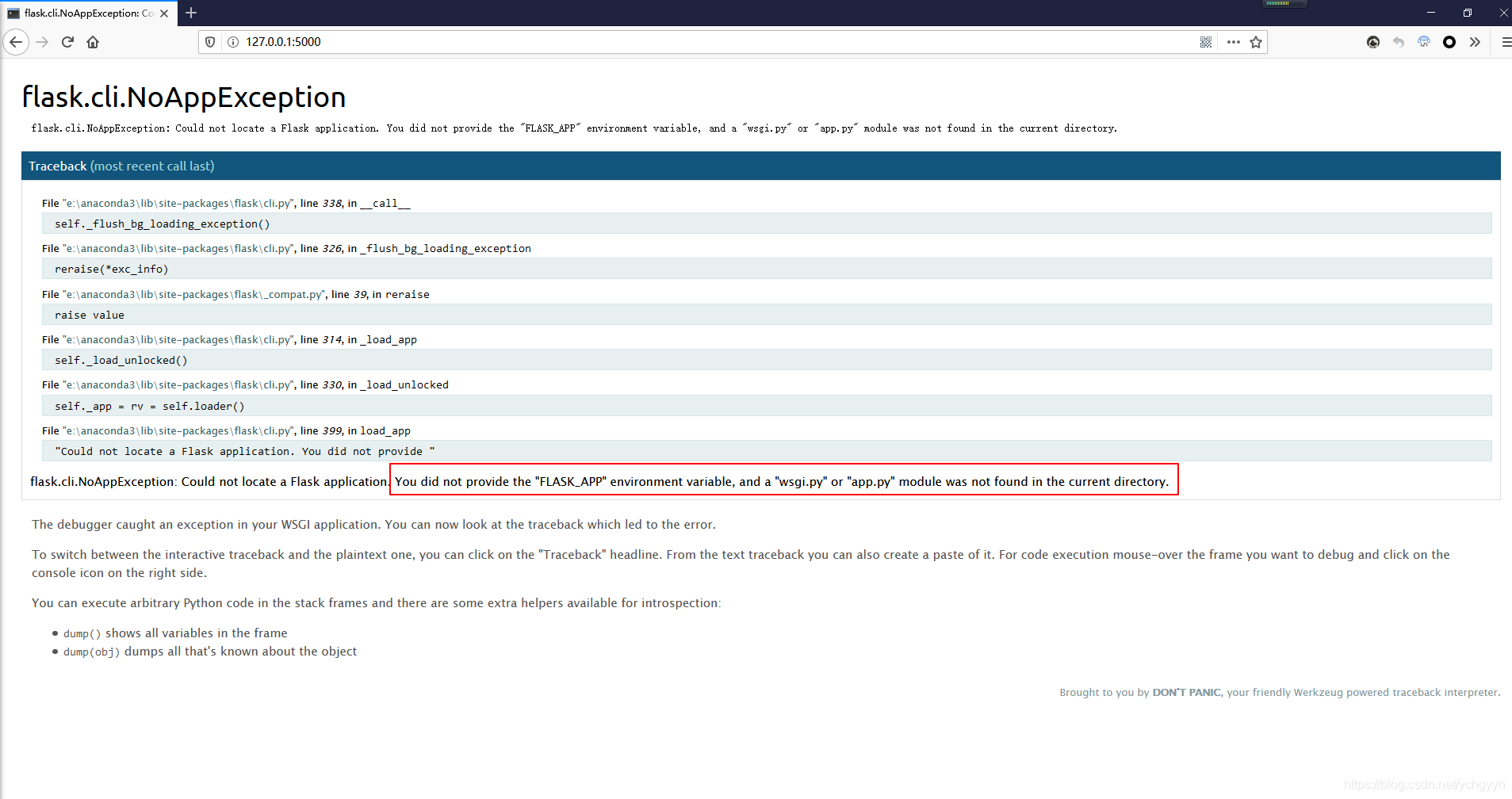The height and width of the screenshot is (799, 1512).
Task: Click code line self._app = rv = self.loader()
Action: click(767, 406)
